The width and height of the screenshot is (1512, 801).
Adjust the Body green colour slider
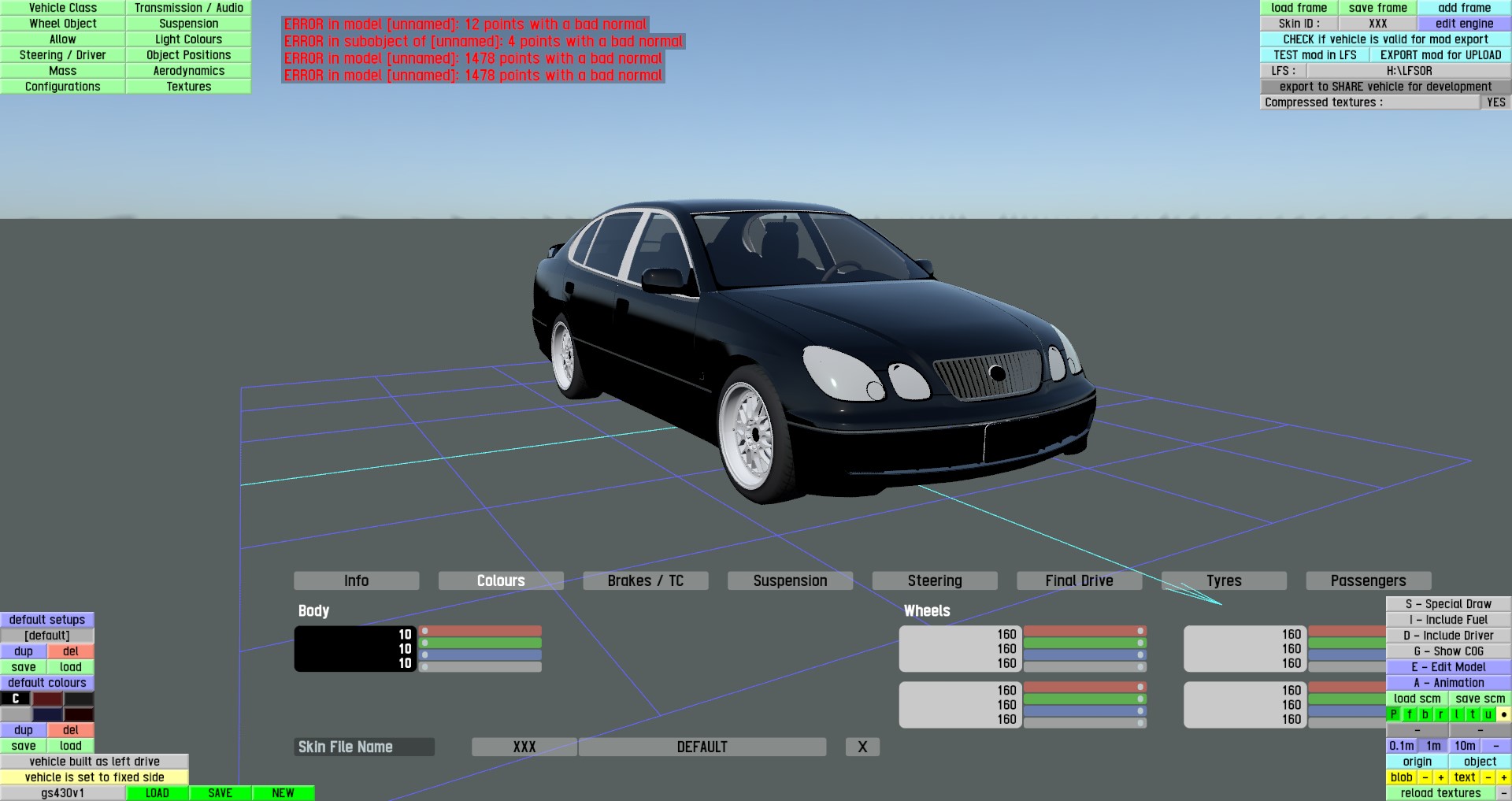[x=480, y=643]
